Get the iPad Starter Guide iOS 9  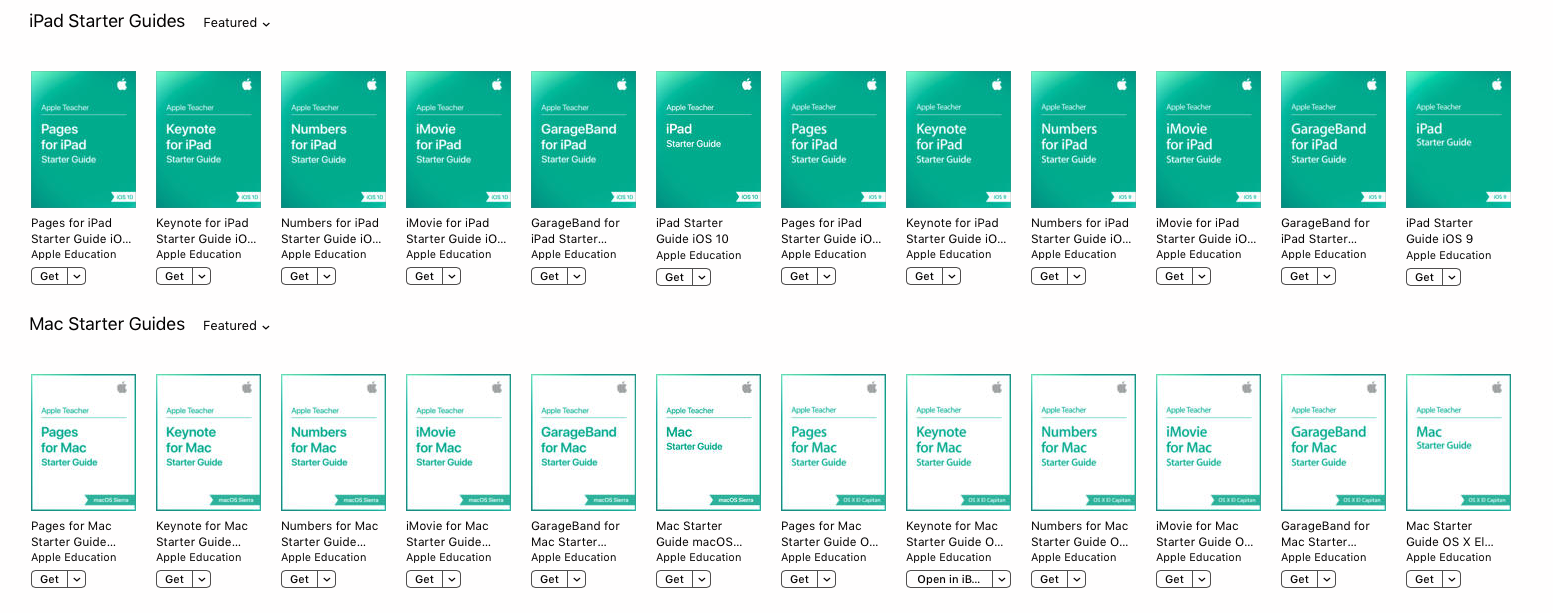pos(1425,277)
